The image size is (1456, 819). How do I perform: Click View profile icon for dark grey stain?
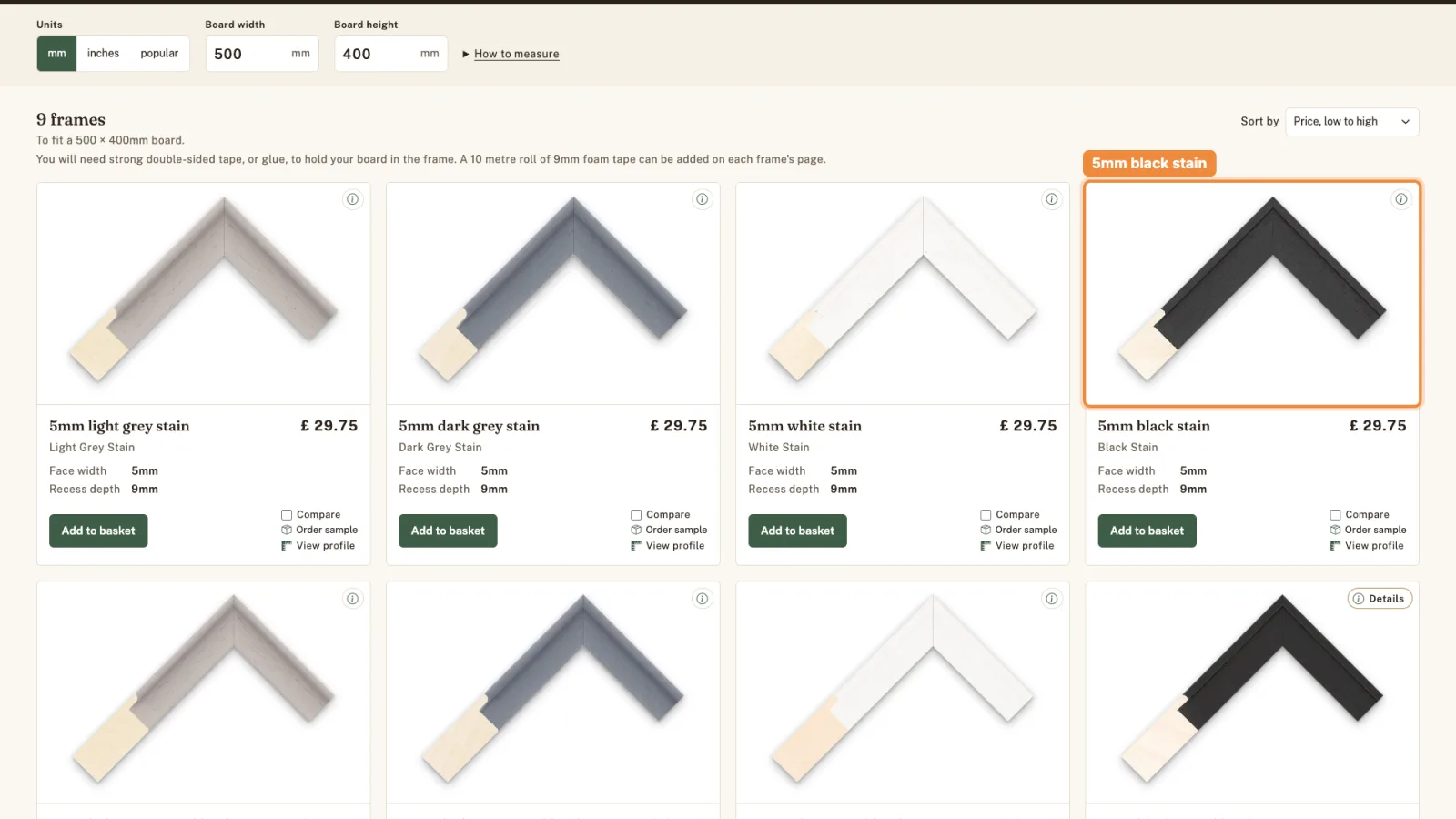tap(636, 546)
